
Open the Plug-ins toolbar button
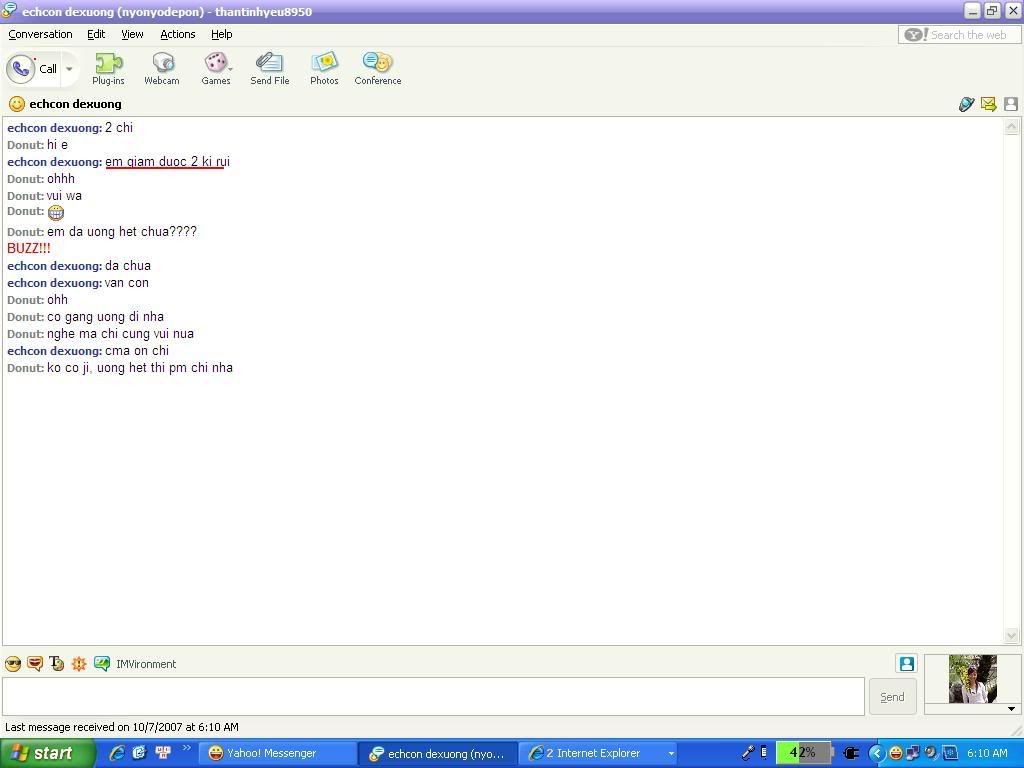point(108,68)
